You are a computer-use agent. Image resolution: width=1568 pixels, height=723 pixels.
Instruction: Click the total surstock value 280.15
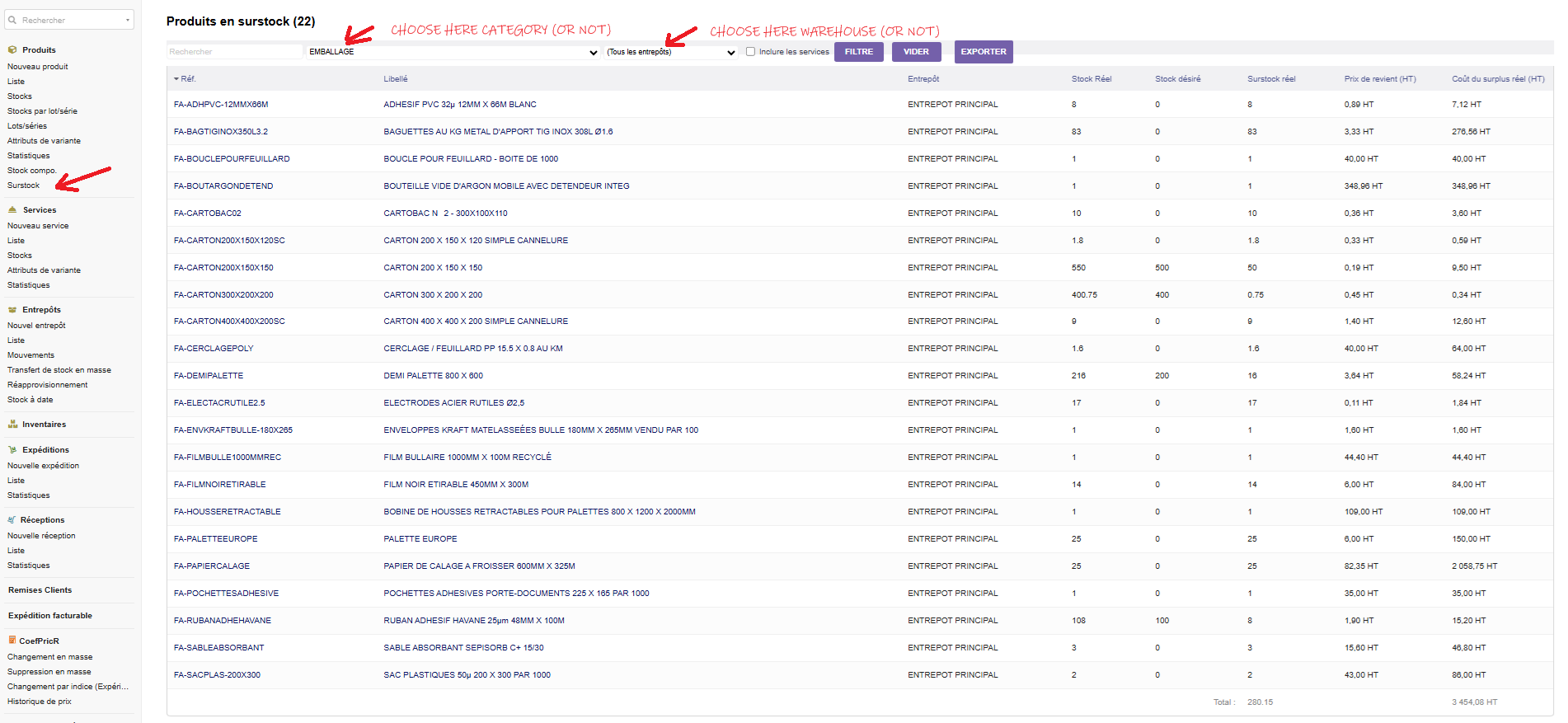click(x=1260, y=702)
